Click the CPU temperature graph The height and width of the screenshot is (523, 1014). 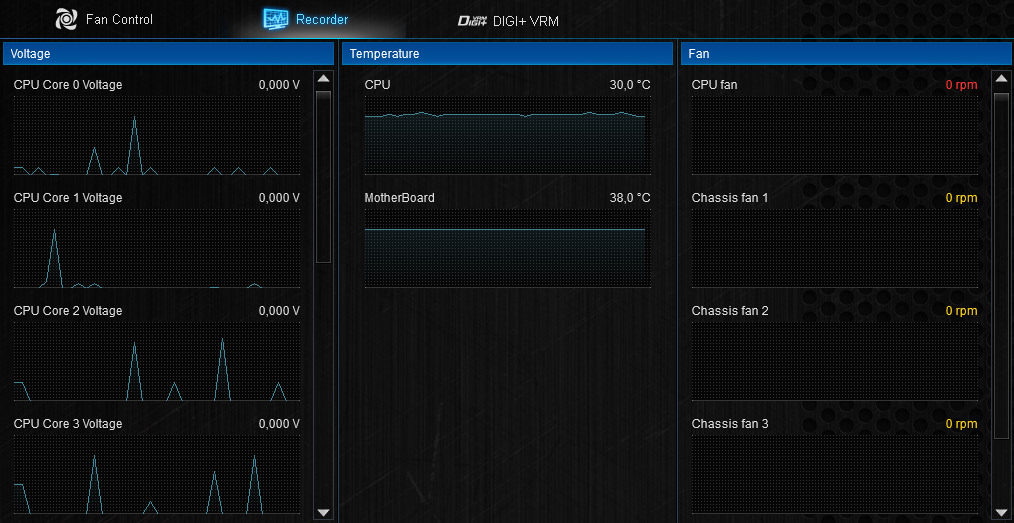[508, 135]
